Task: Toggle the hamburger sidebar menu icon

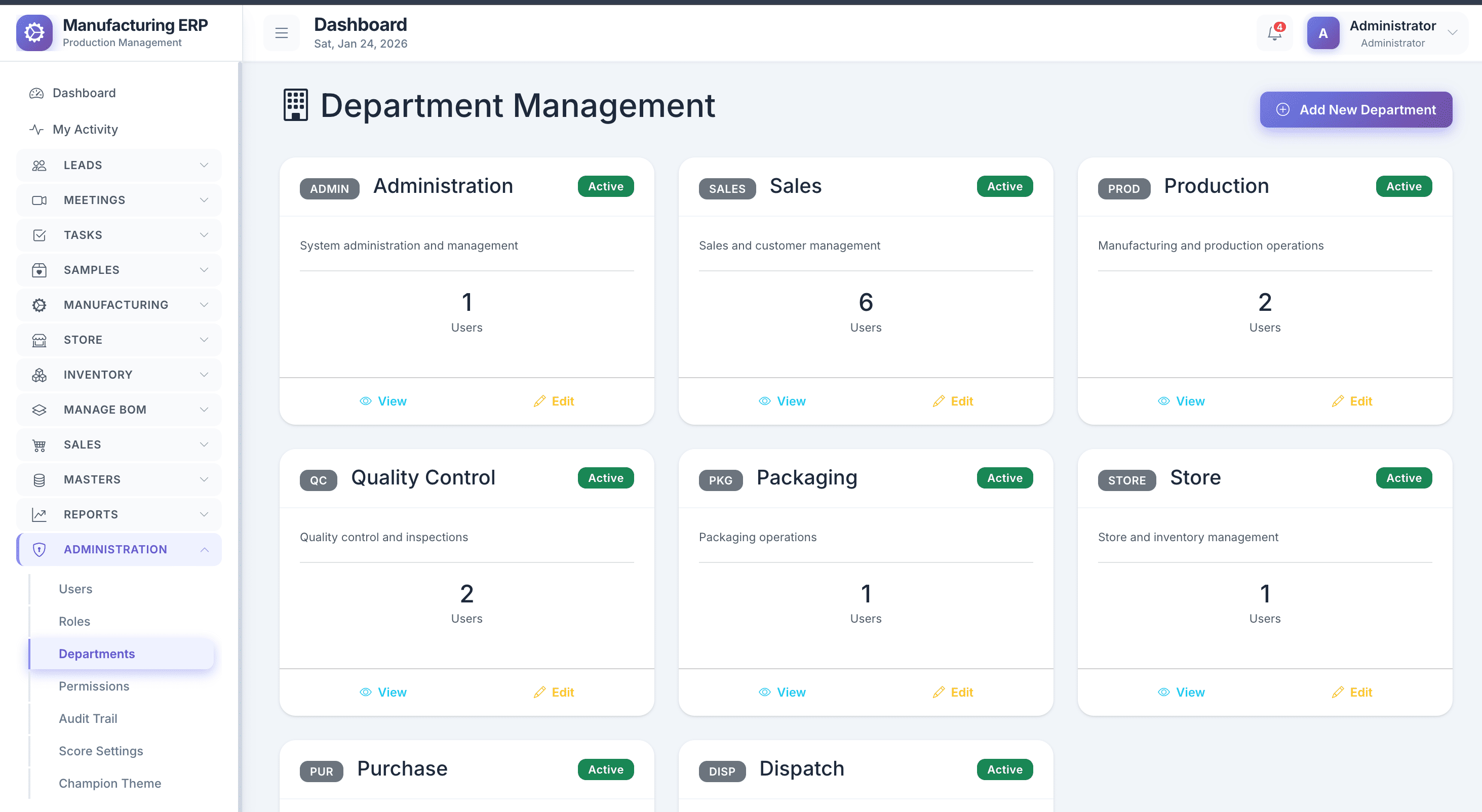Action: coord(281,33)
